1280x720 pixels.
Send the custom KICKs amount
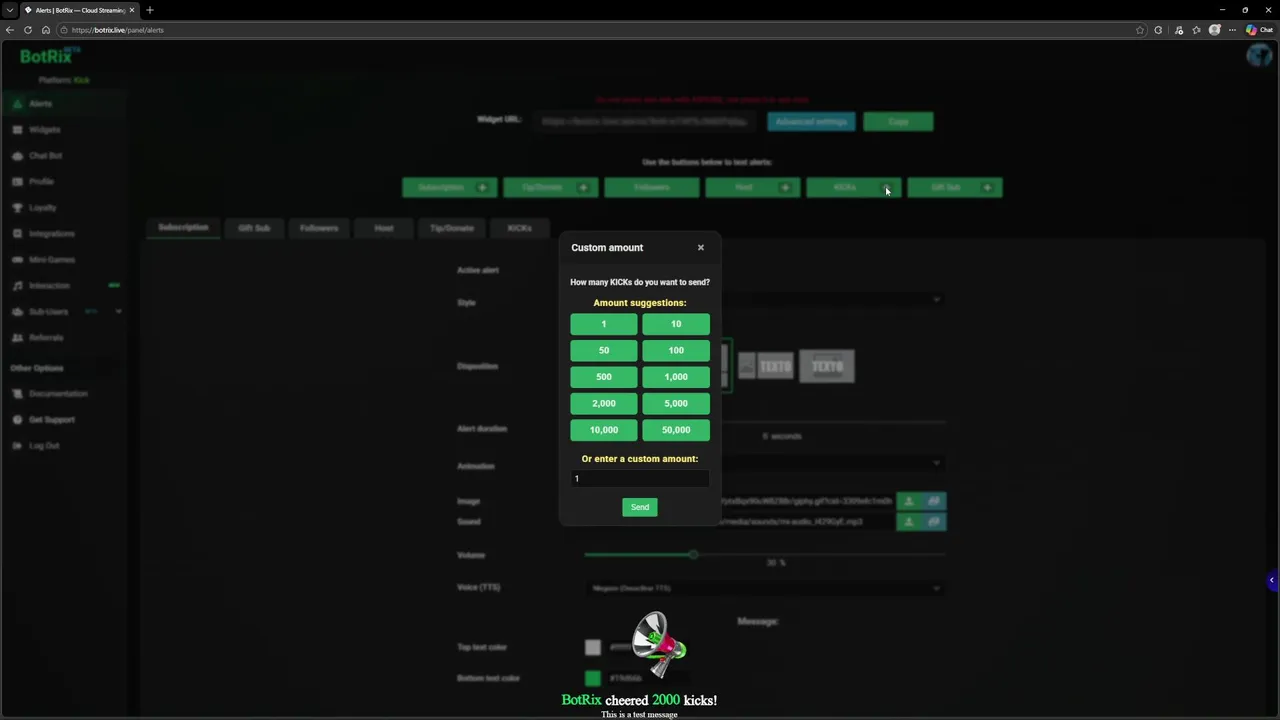tap(640, 507)
